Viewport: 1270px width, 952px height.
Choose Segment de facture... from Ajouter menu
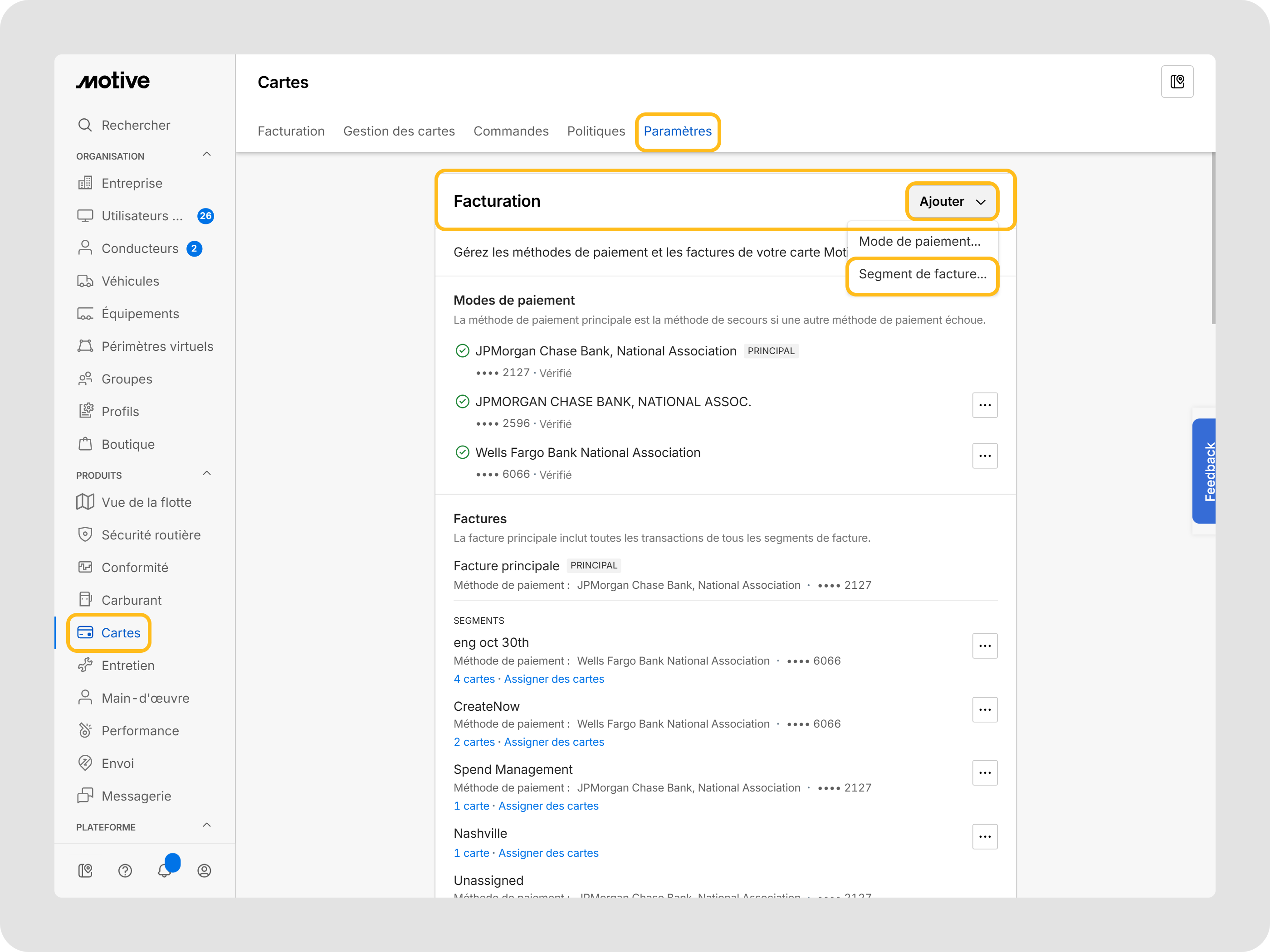922,274
